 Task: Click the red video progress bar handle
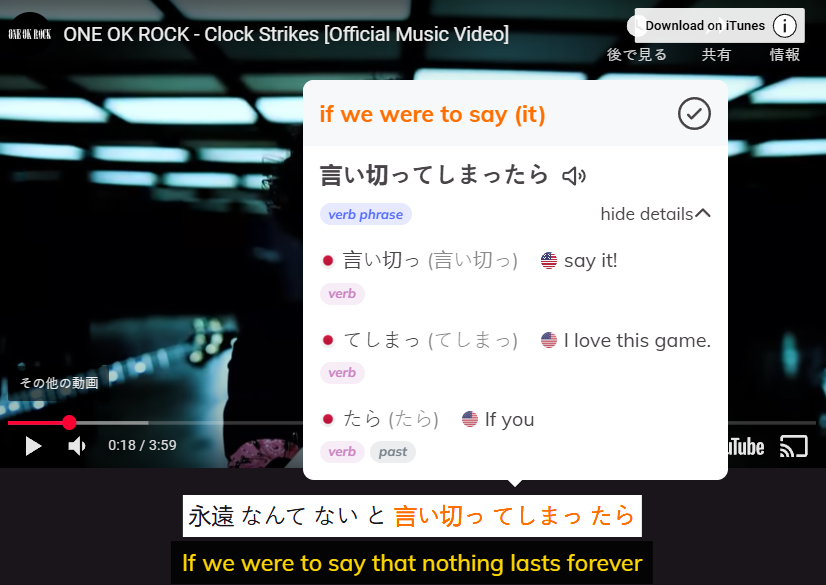[x=69, y=422]
